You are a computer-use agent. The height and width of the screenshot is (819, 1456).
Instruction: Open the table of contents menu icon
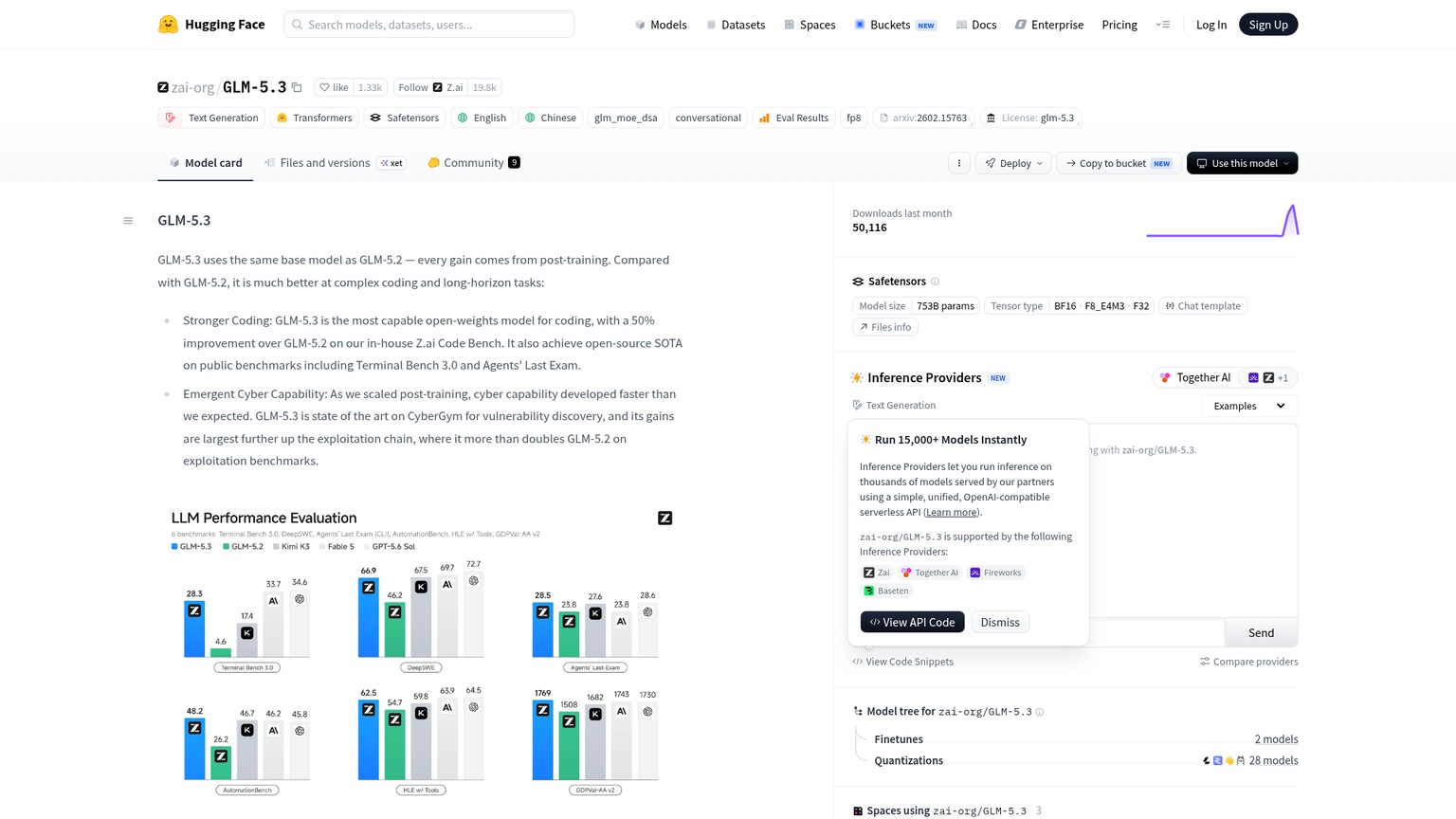coord(128,221)
